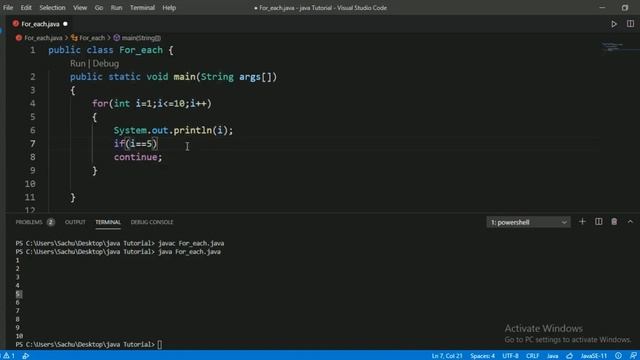The image size is (640, 360).
Task: Click the System.out.println(i); line
Action: point(173,130)
